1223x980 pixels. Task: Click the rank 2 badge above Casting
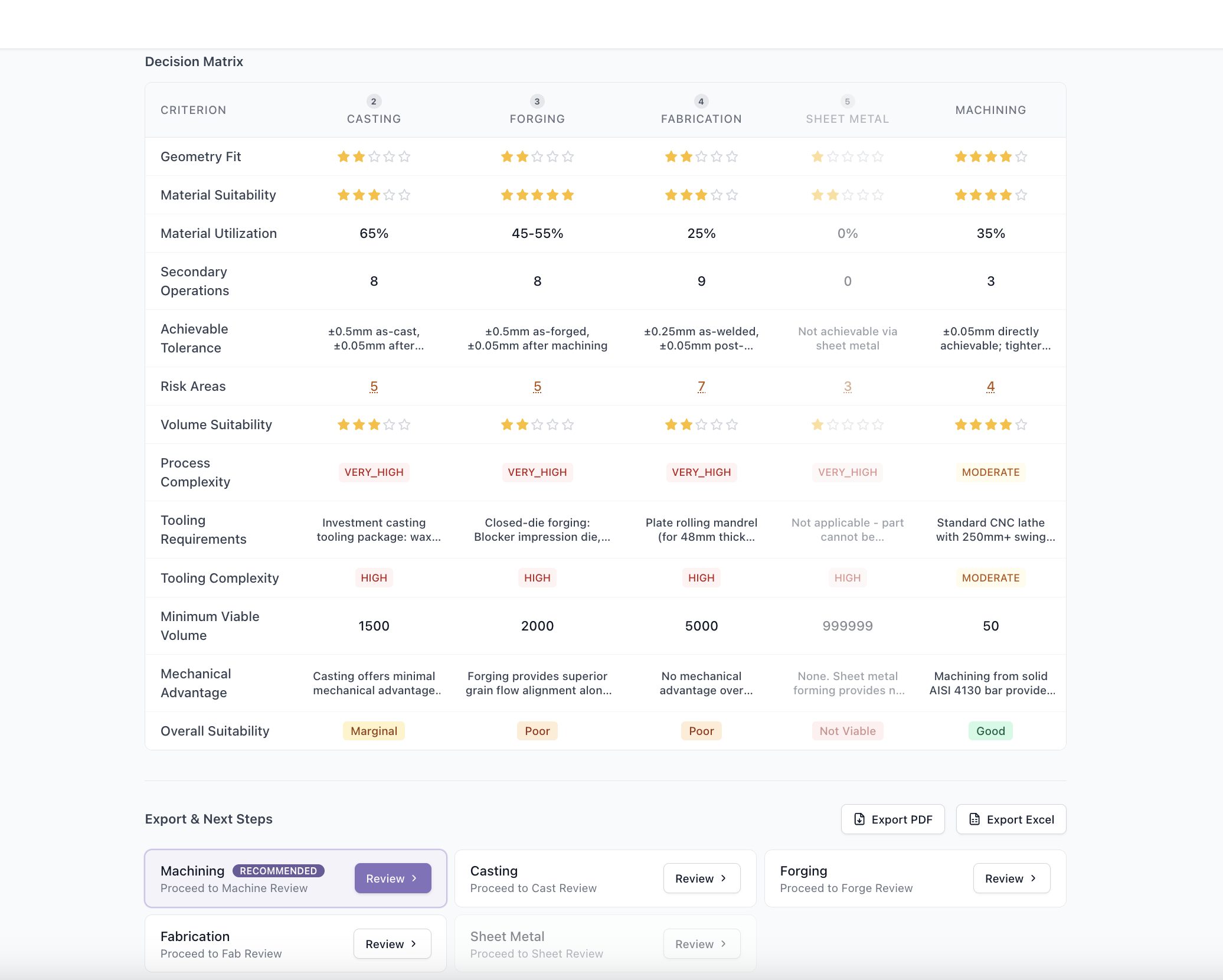pyautogui.click(x=374, y=102)
